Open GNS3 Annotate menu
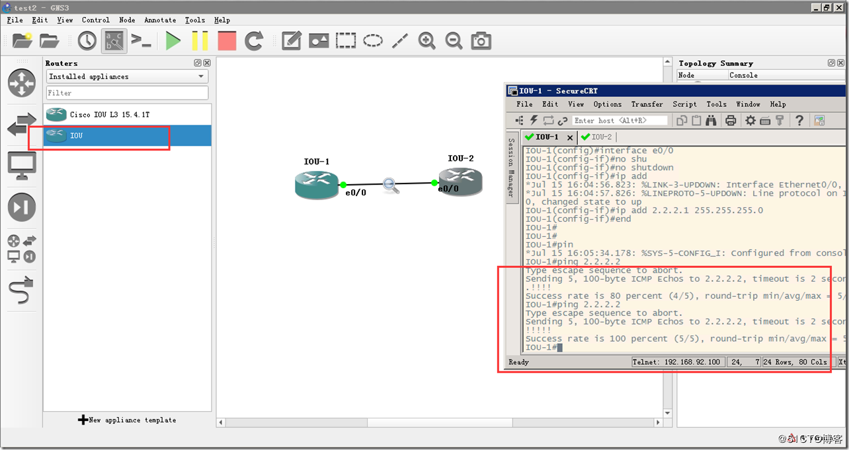Screen dimensions: 849x450 pos(160,20)
